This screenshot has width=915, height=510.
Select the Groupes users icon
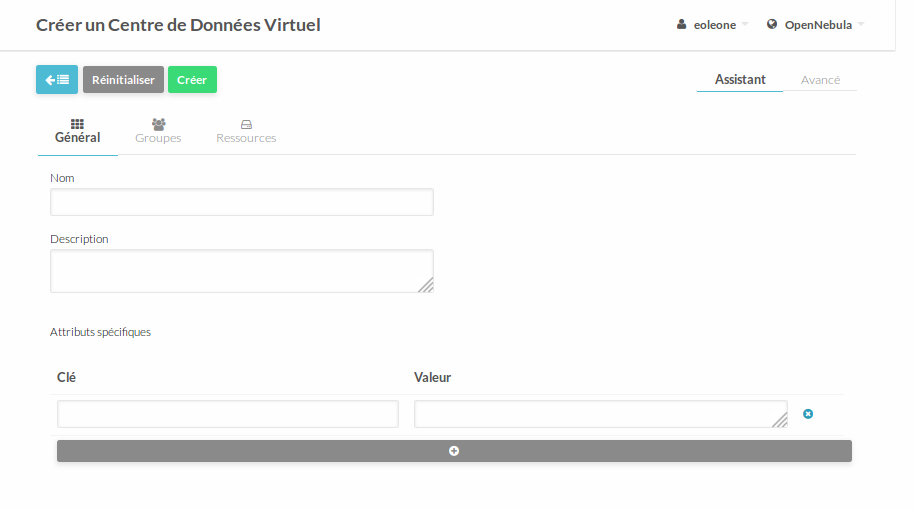[158, 124]
